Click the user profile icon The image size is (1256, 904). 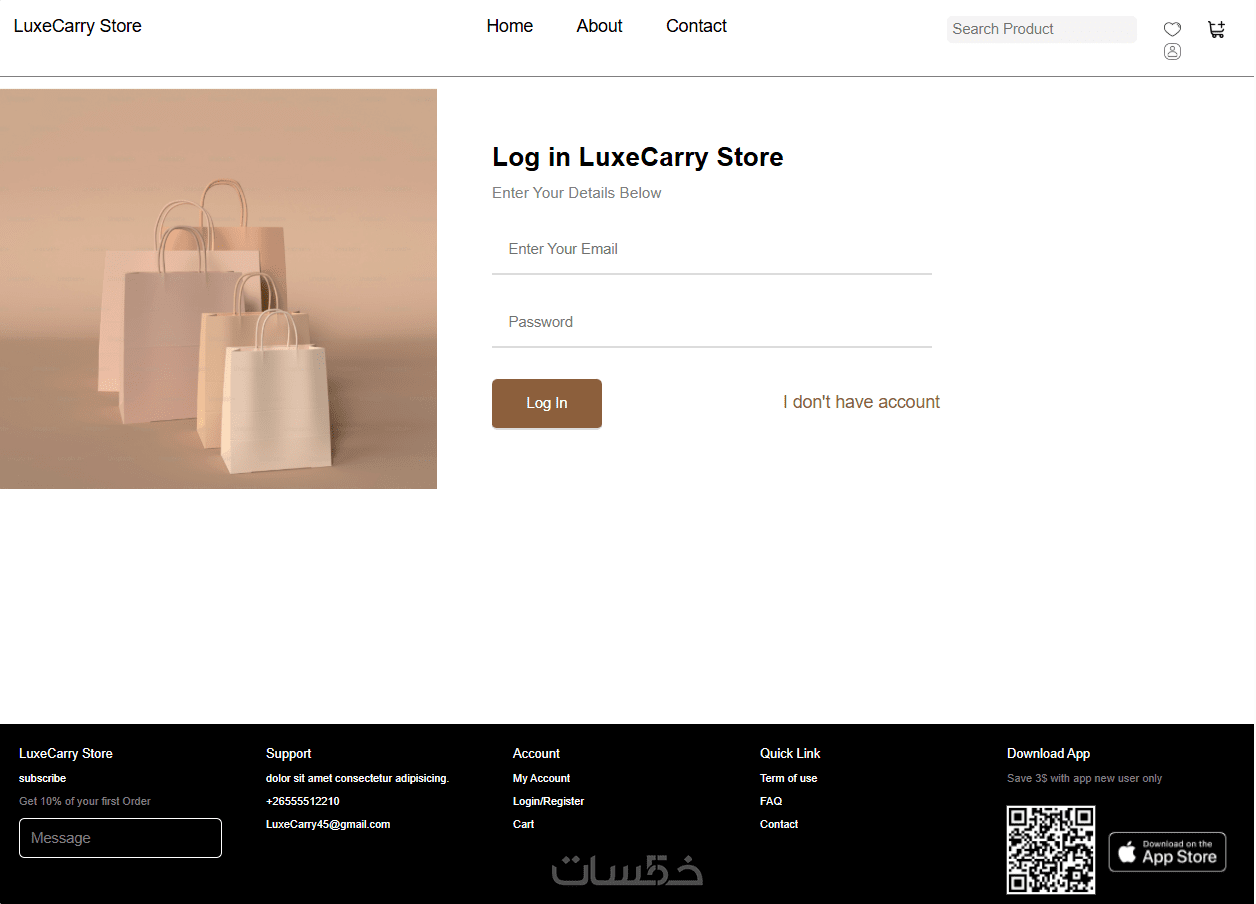pyautogui.click(x=1172, y=52)
